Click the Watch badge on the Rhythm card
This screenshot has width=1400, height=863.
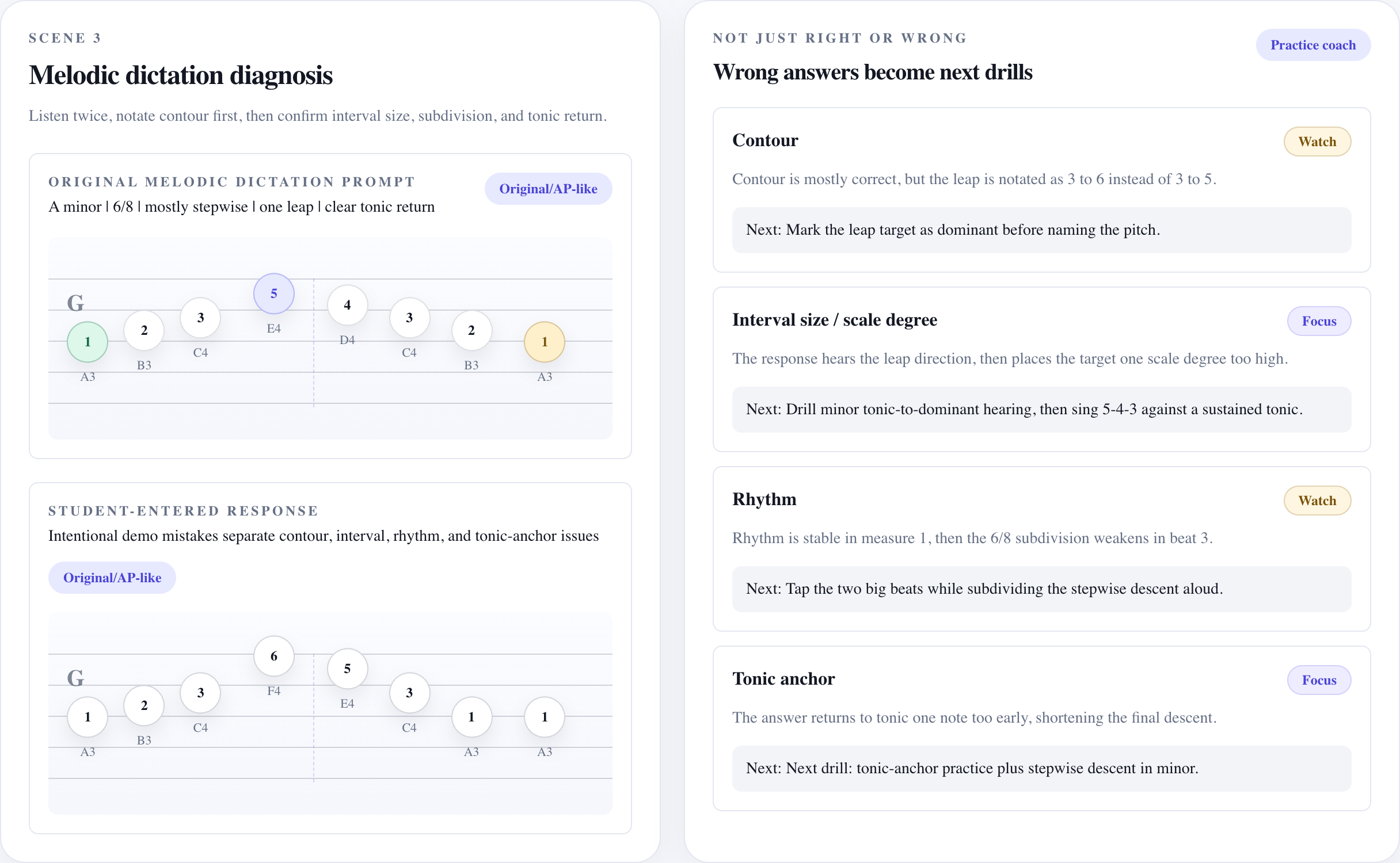[x=1317, y=501]
